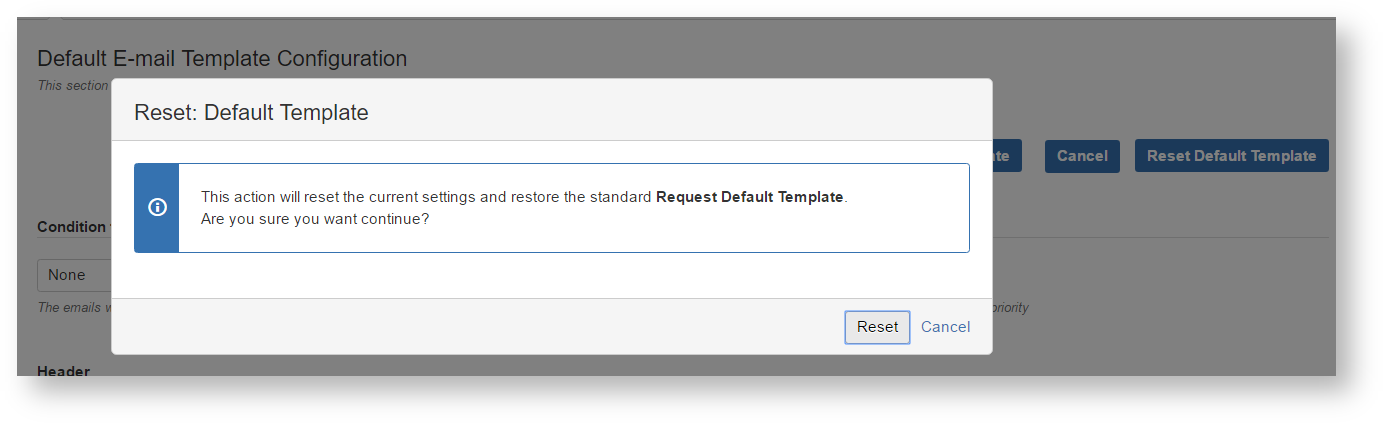1384x424 pixels.
Task: Click the 'This action will reset' sentence
Action: click(427, 197)
